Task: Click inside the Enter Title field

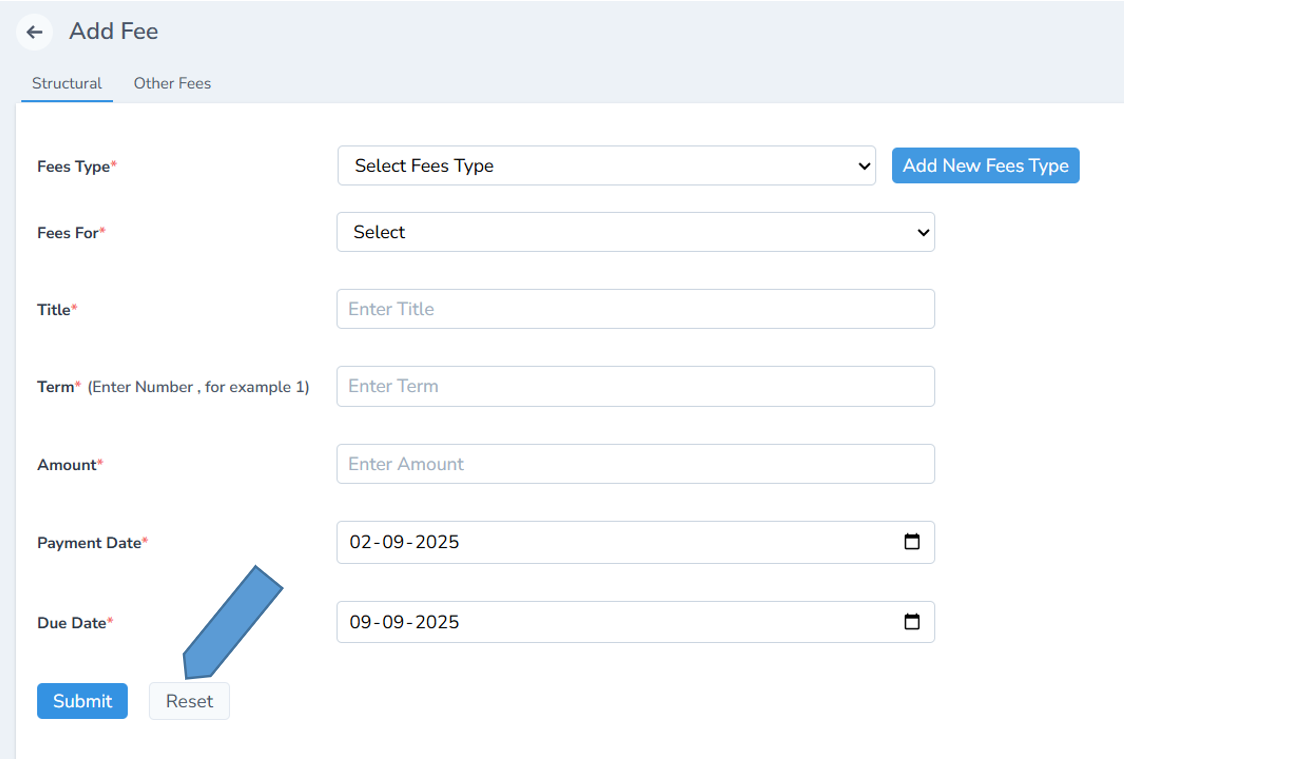Action: [x=635, y=308]
